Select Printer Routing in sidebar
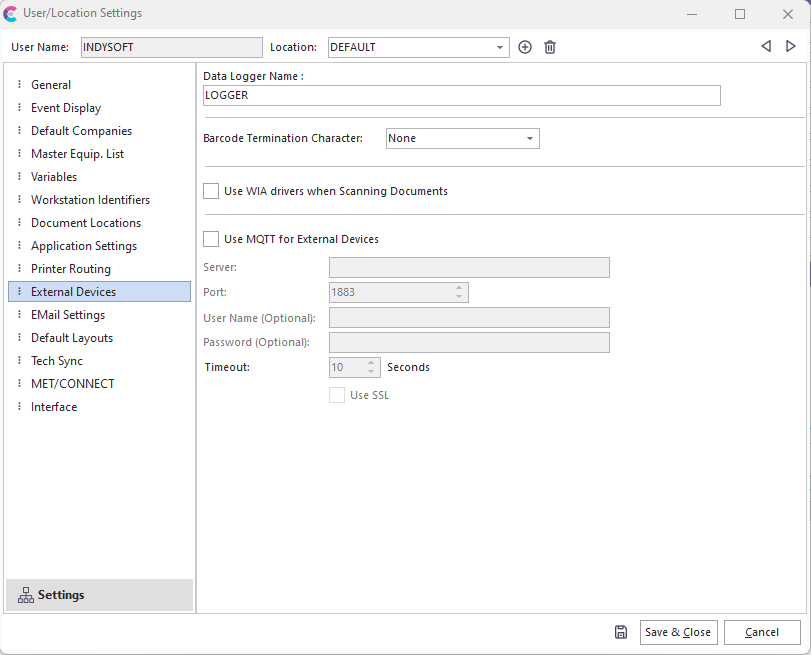This screenshot has width=811, height=655. [x=70, y=269]
